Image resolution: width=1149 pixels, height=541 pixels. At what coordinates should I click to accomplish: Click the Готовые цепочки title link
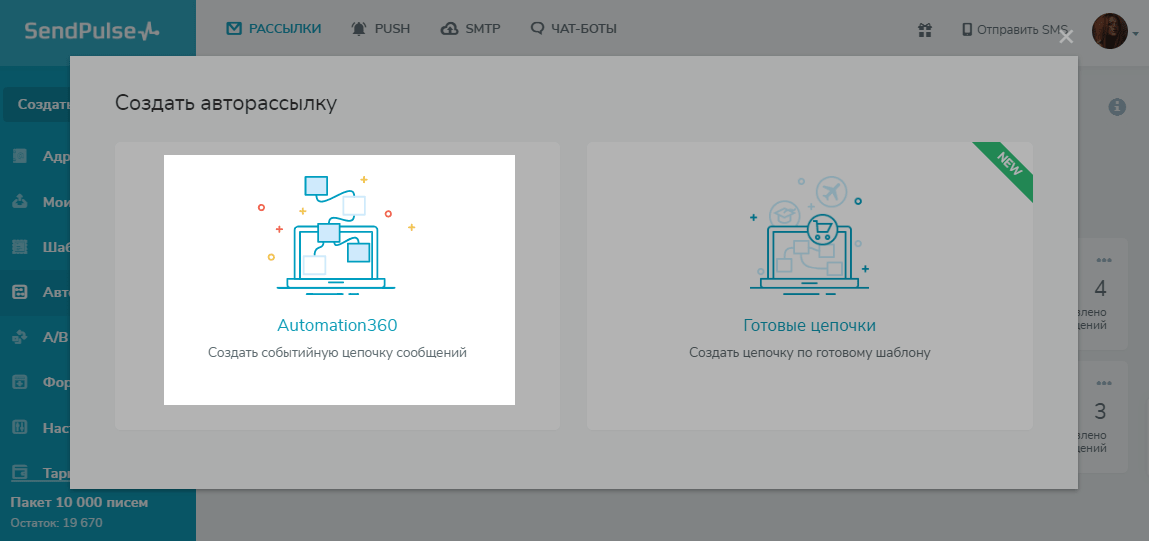tap(810, 325)
